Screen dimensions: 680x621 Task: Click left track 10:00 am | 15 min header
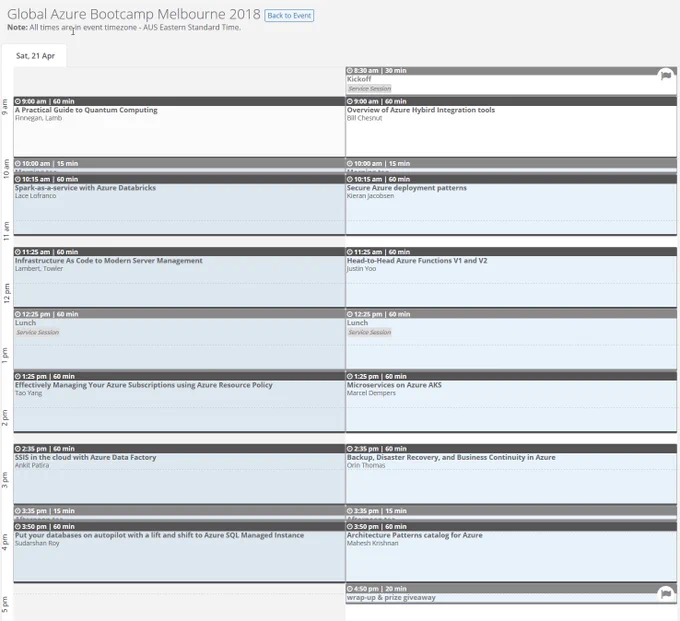coord(179,163)
